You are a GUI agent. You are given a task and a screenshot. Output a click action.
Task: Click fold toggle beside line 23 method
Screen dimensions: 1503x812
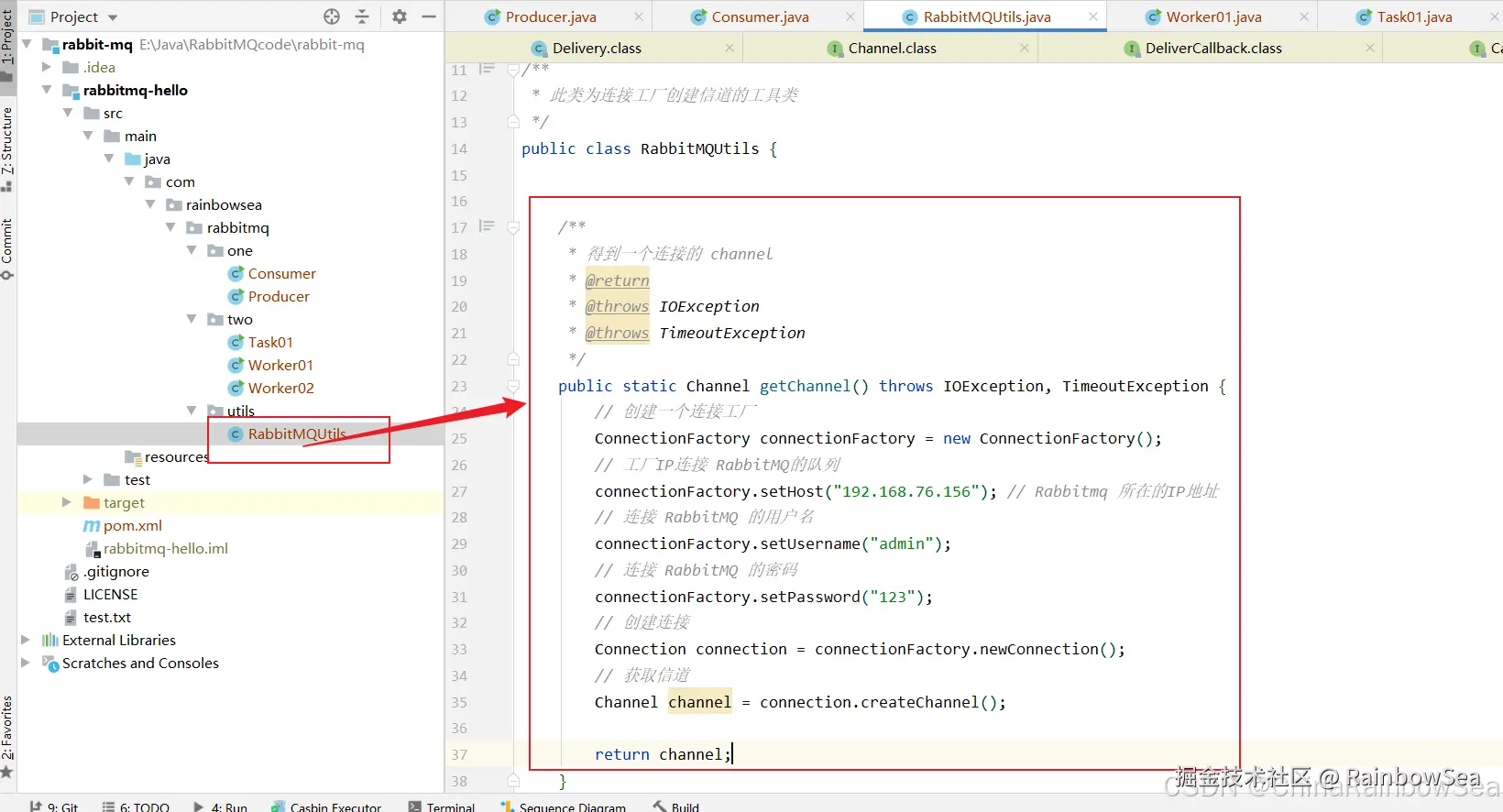(513, 387)
